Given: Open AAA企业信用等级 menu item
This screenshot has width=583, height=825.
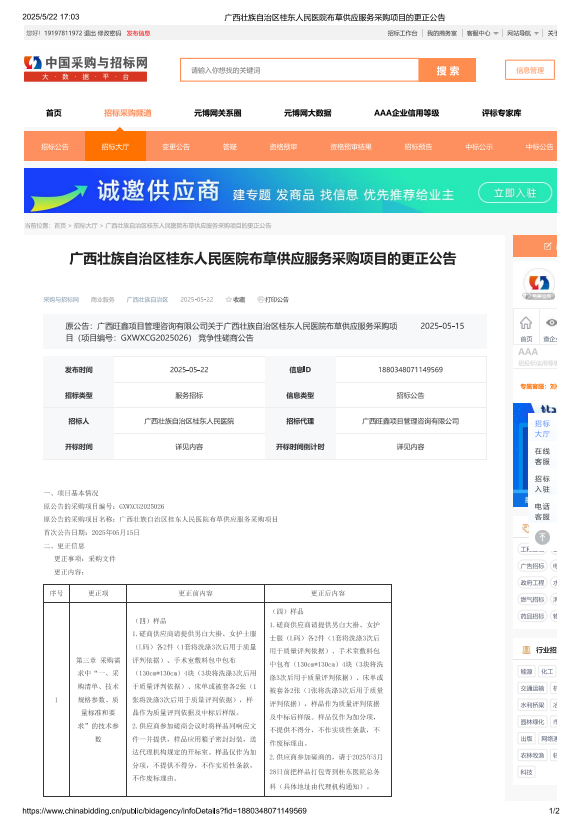Looking at the screenshot, I should tap(407, 113).
